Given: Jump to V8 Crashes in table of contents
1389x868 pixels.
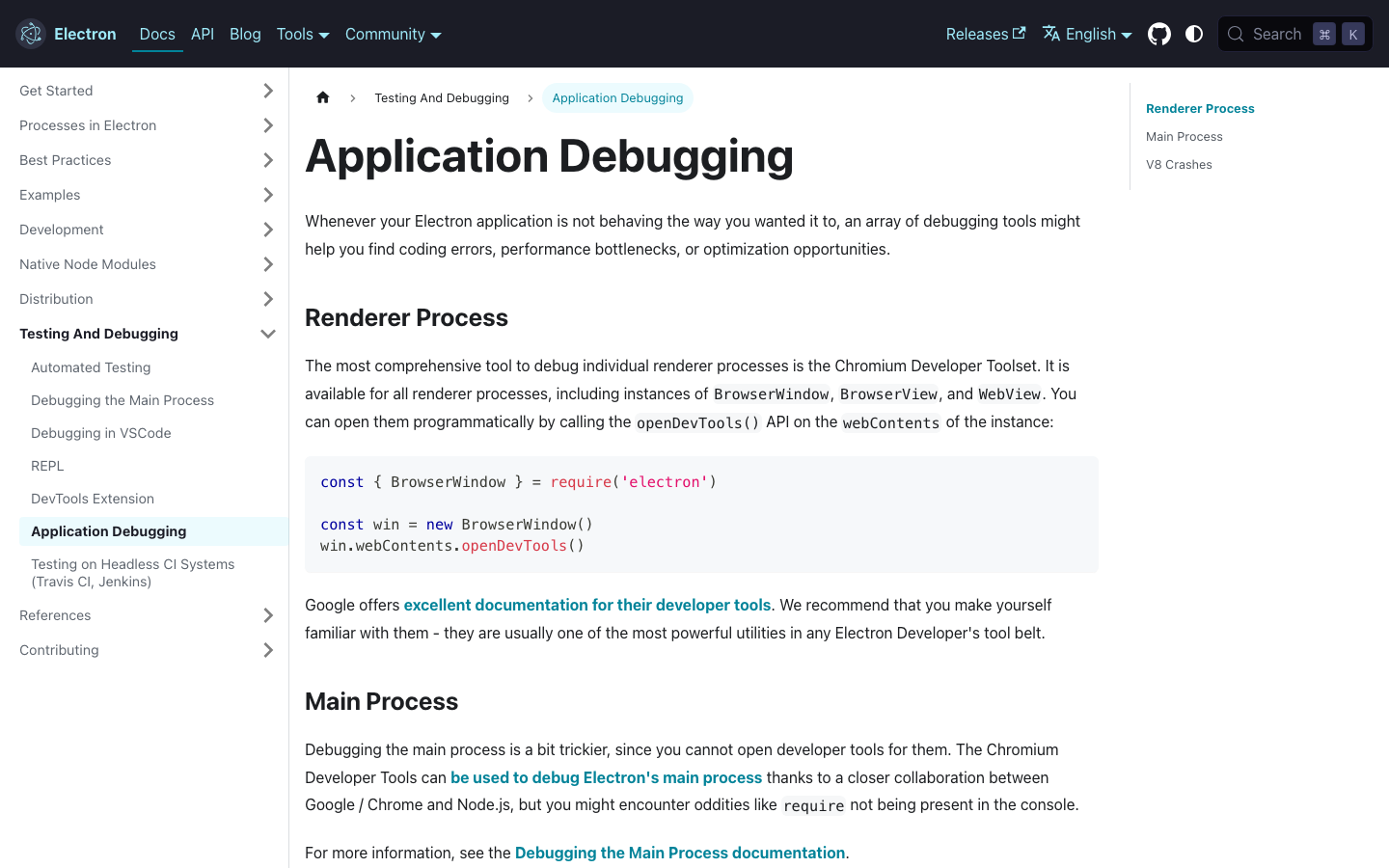Looking at the screenshot, I should click(x=1179, y=165).
